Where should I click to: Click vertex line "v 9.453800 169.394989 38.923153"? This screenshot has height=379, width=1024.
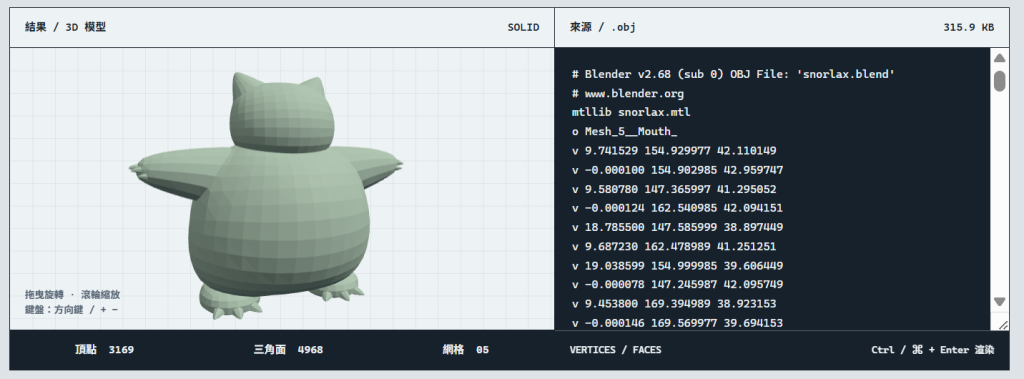674,304
